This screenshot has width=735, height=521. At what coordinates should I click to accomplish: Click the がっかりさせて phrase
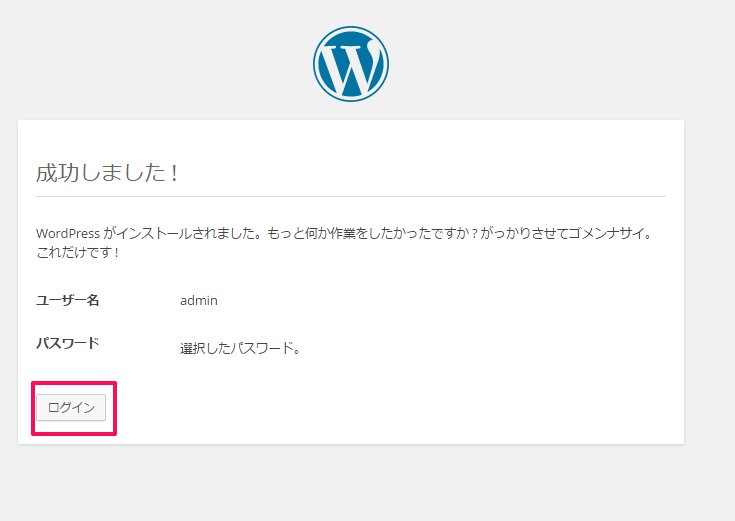(523, 233)
